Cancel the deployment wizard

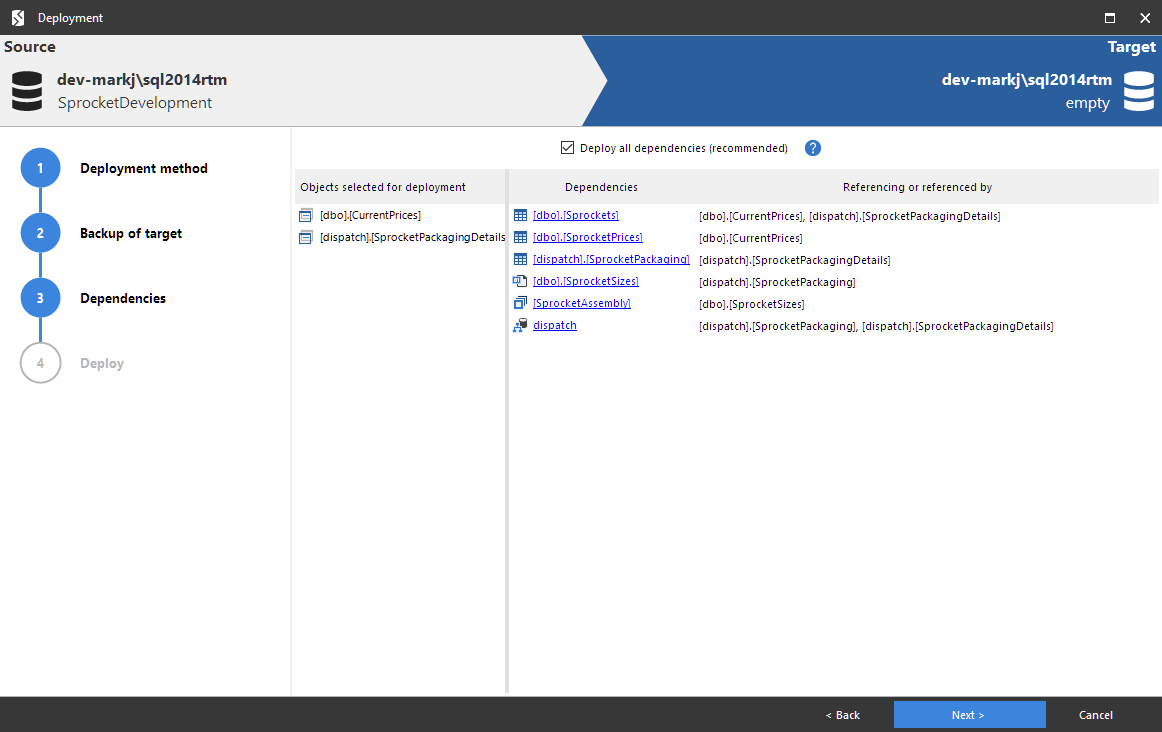tap(1095, 714)
